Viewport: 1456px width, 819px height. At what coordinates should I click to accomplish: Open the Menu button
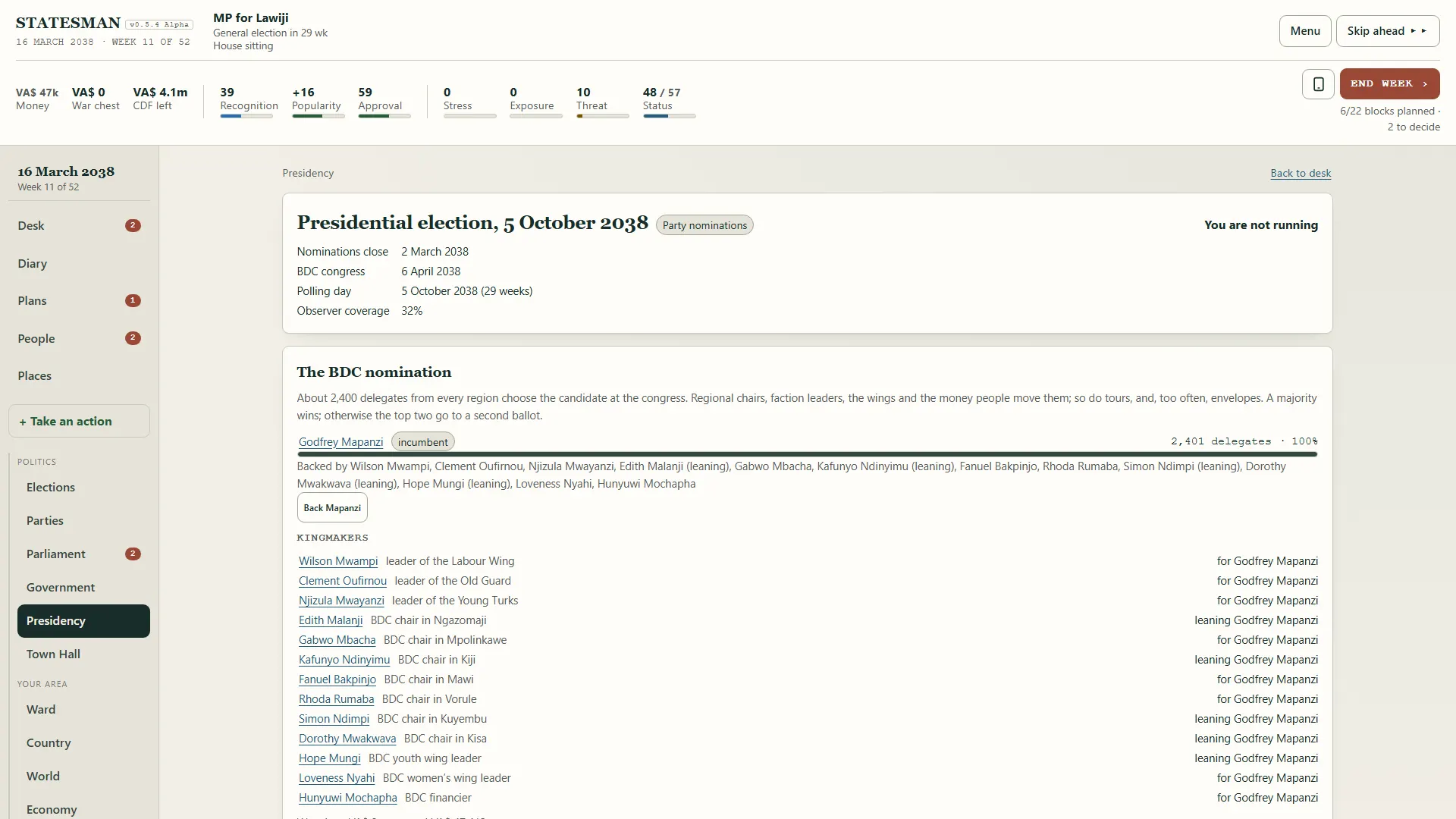[1304, 31]
